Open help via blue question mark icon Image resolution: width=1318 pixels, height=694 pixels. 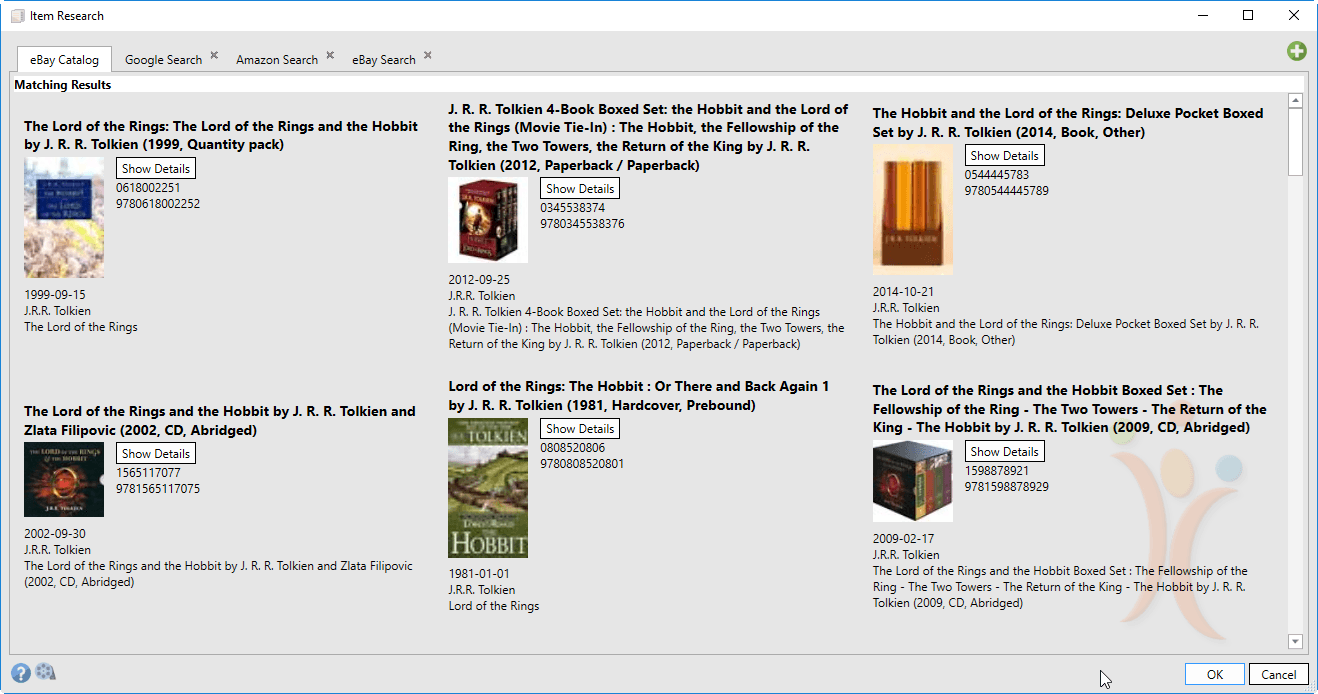pos(21,673)
